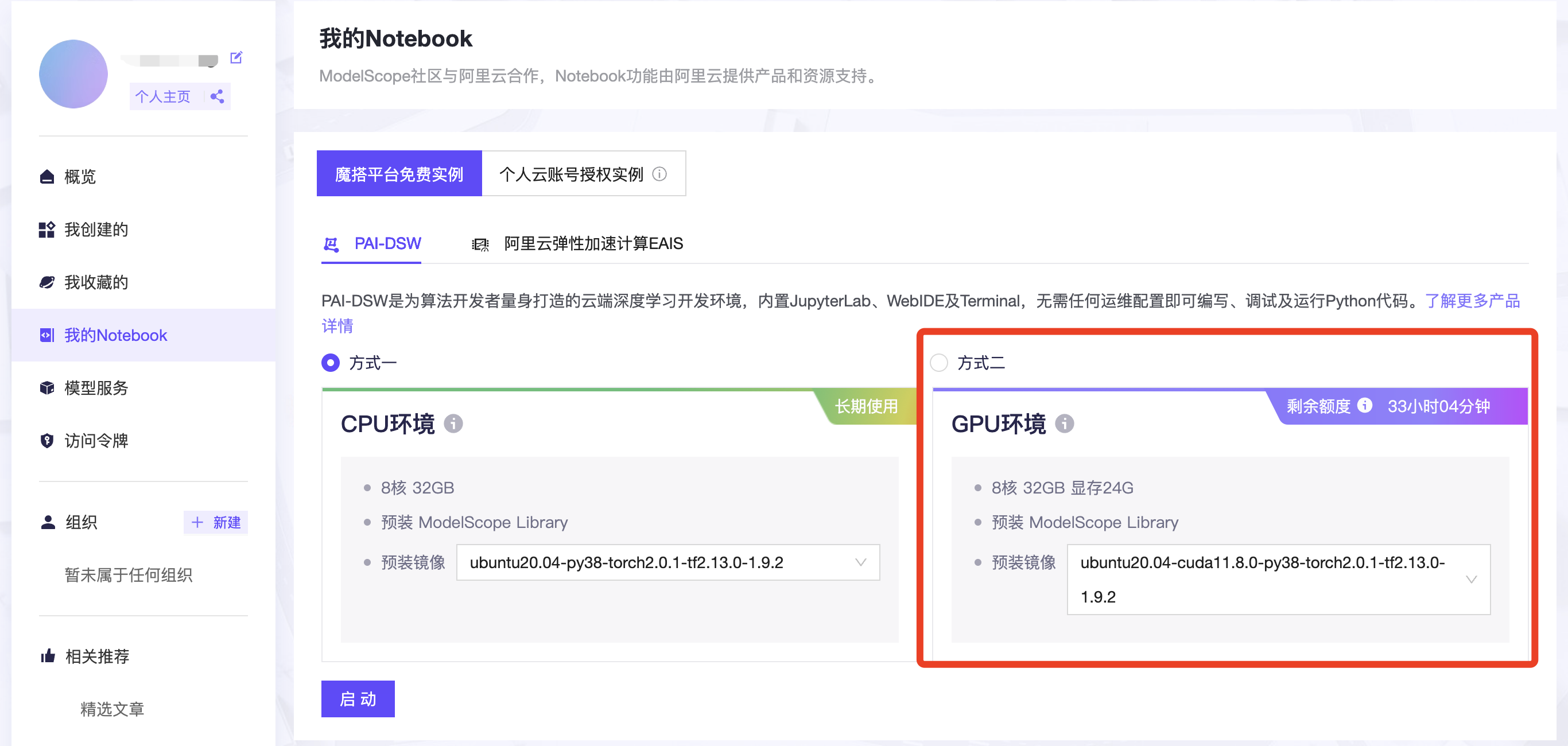Click info icon beside 剩余额度
Viewport: 1568px width, 746px height.
[x=1365, y=405]
